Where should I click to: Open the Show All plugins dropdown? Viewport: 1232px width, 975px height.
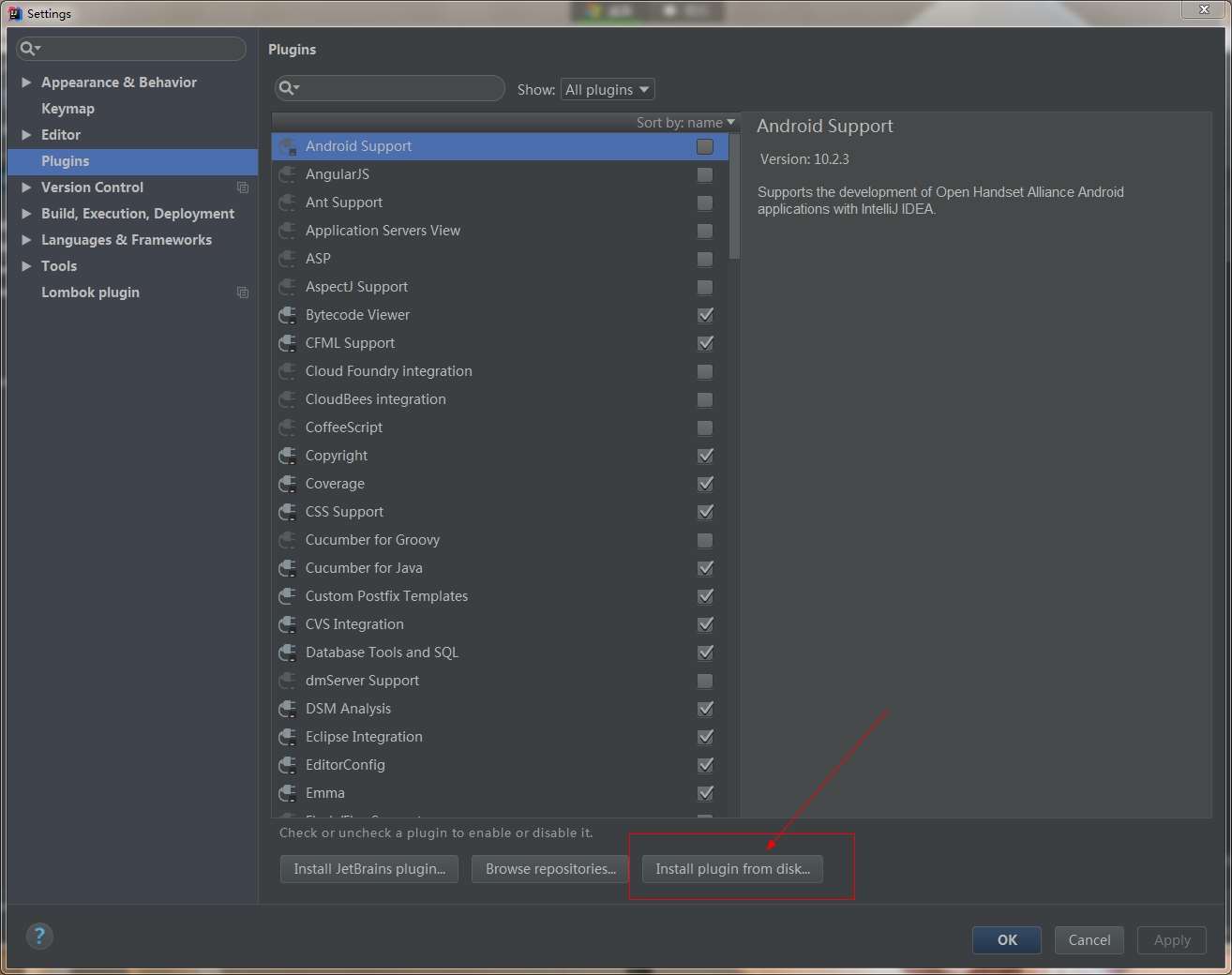click(608, 89)
